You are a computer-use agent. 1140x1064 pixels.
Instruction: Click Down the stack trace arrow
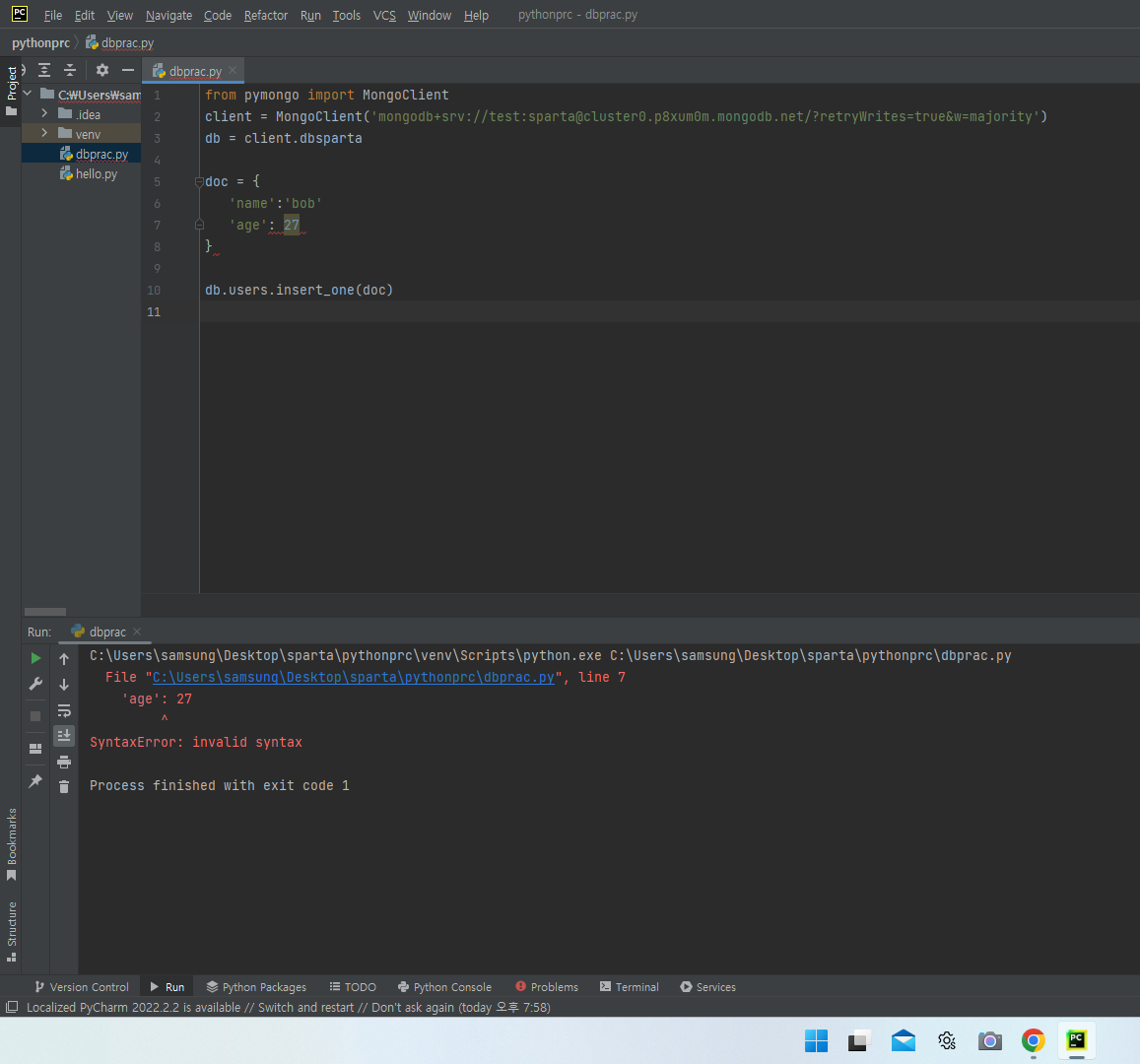(x=64, y=685)
